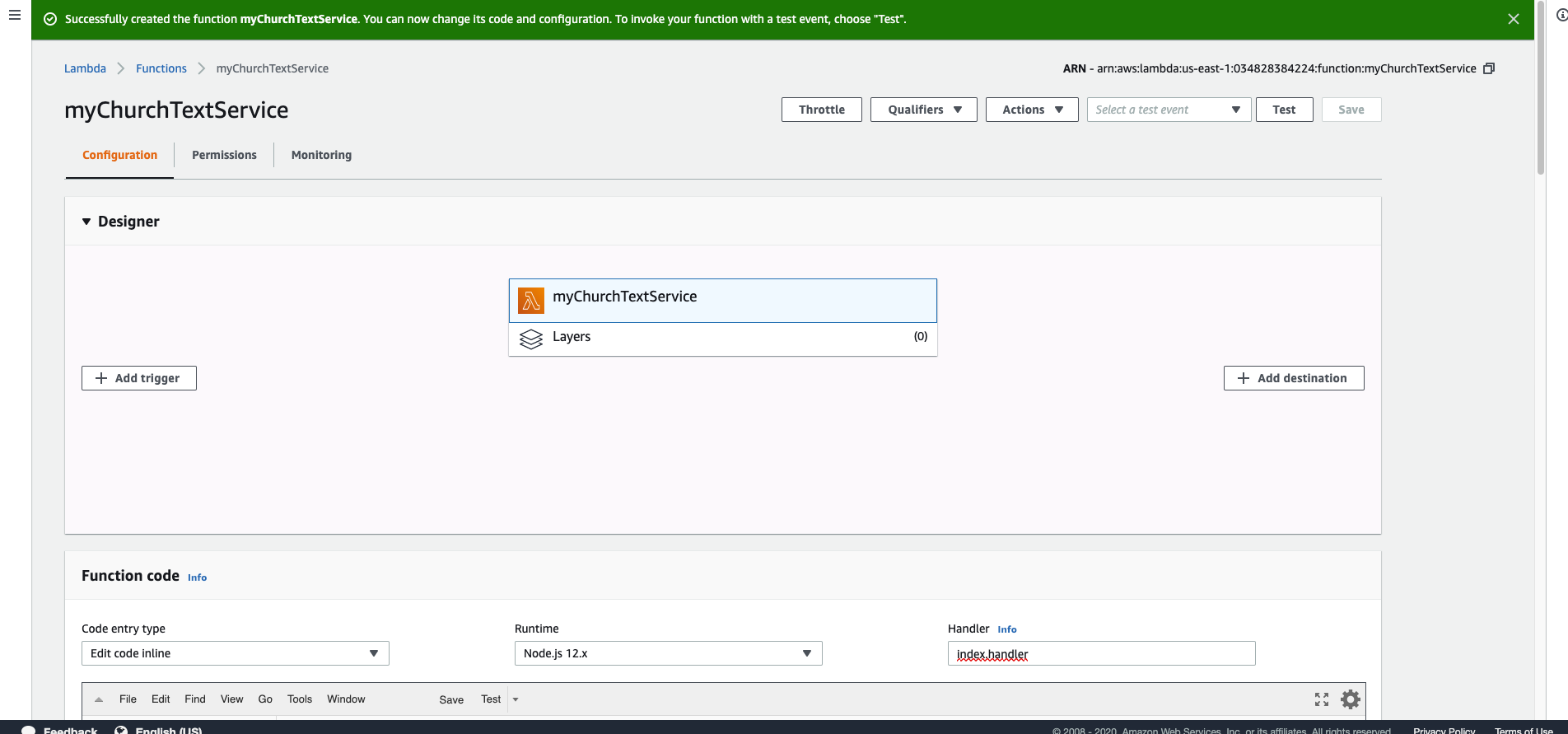
Task: Click the success checkmark icon in banner
Action: point(50,19)
